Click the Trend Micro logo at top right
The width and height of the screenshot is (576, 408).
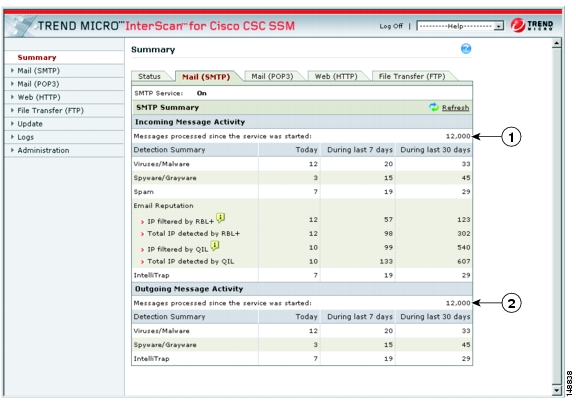(532, 25)
